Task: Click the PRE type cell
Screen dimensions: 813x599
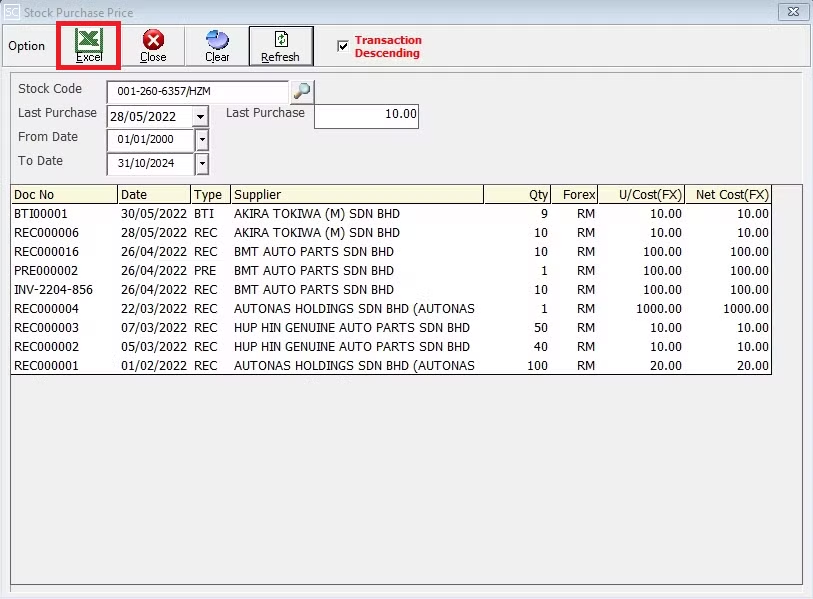Action: [205, 271]
